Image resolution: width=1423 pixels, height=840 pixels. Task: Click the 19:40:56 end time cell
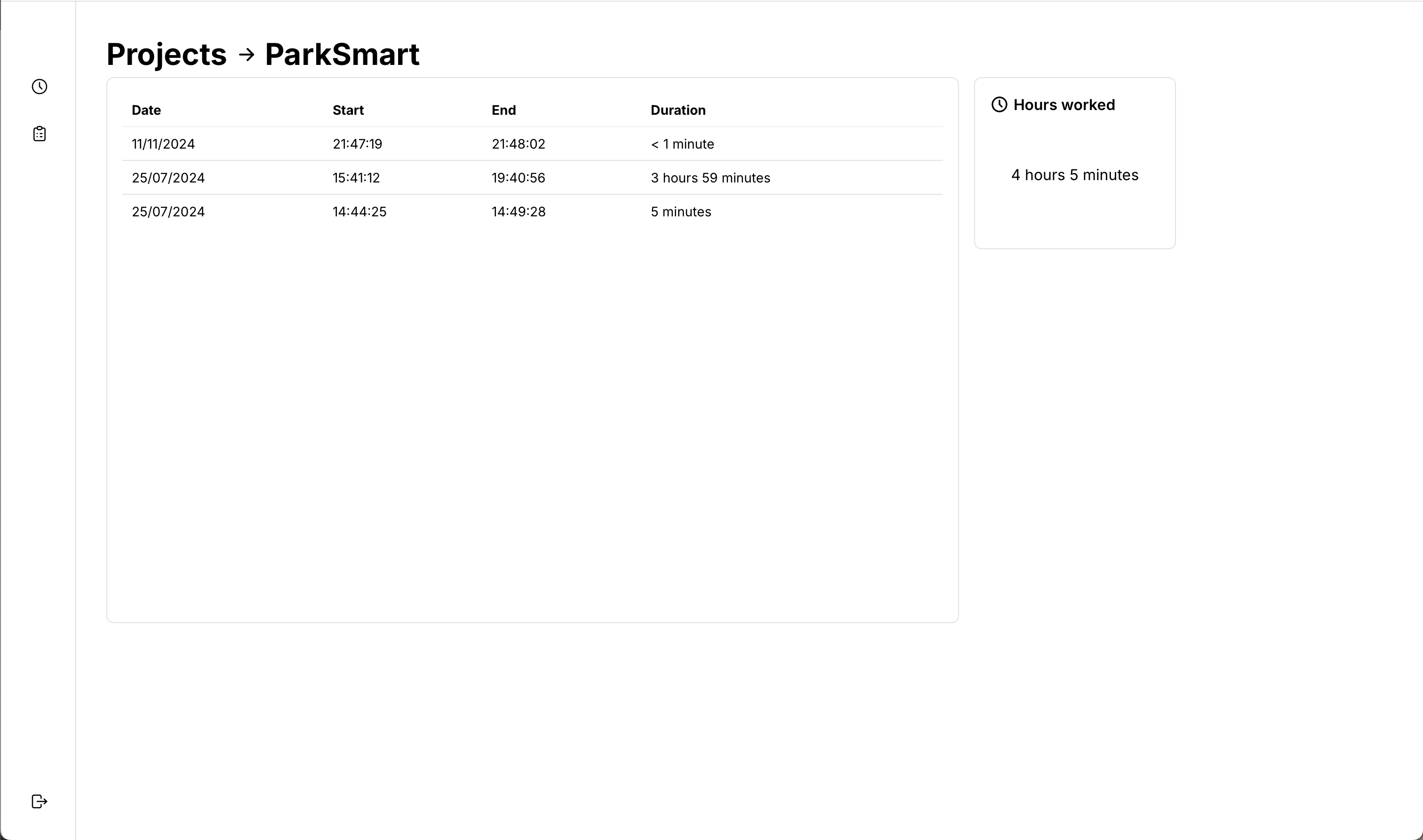(518, 178)
